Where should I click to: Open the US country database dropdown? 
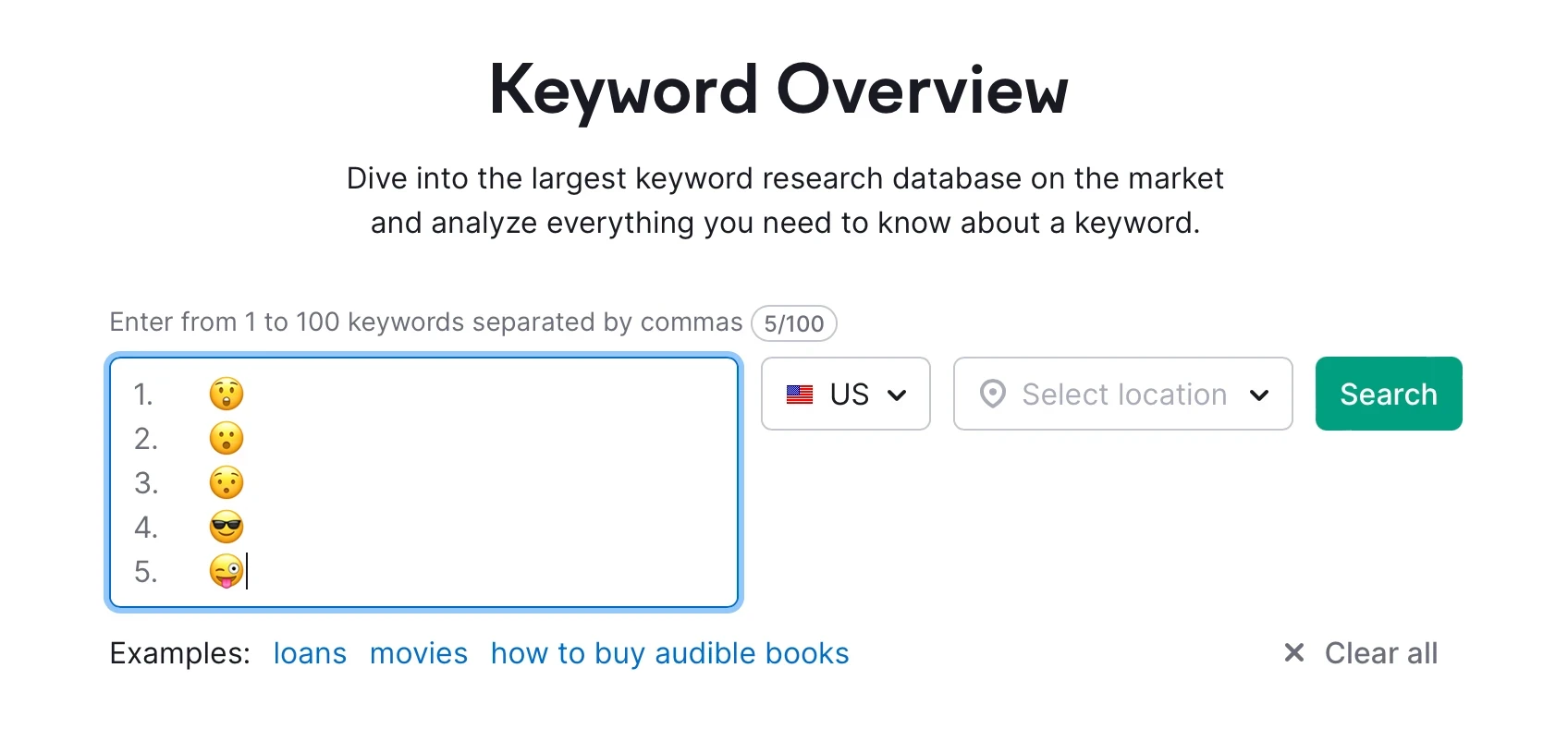tap(845, 395)
